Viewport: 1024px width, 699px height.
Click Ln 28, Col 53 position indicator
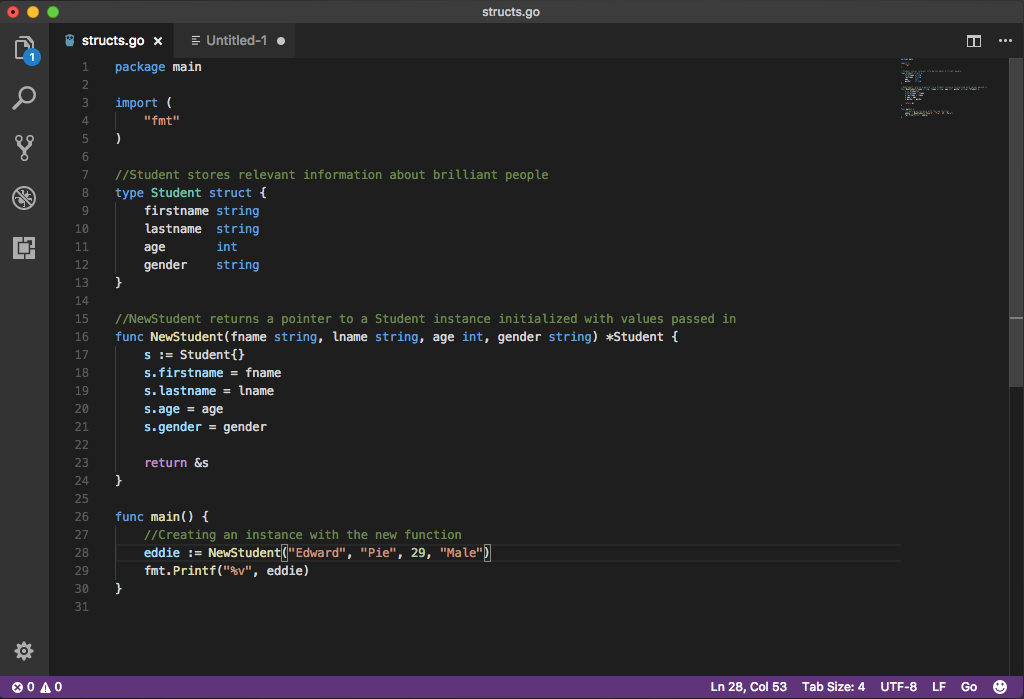(748, 687)
